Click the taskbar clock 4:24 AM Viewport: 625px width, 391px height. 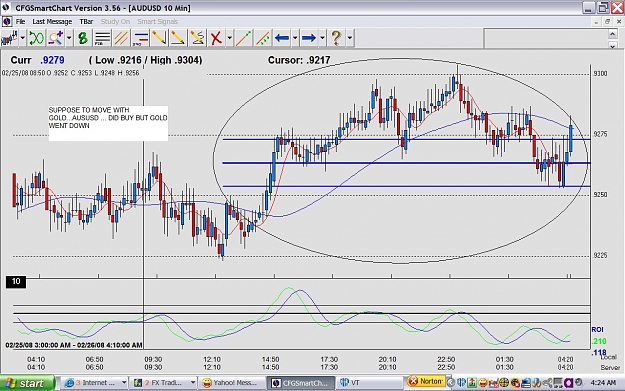point(603,383)
